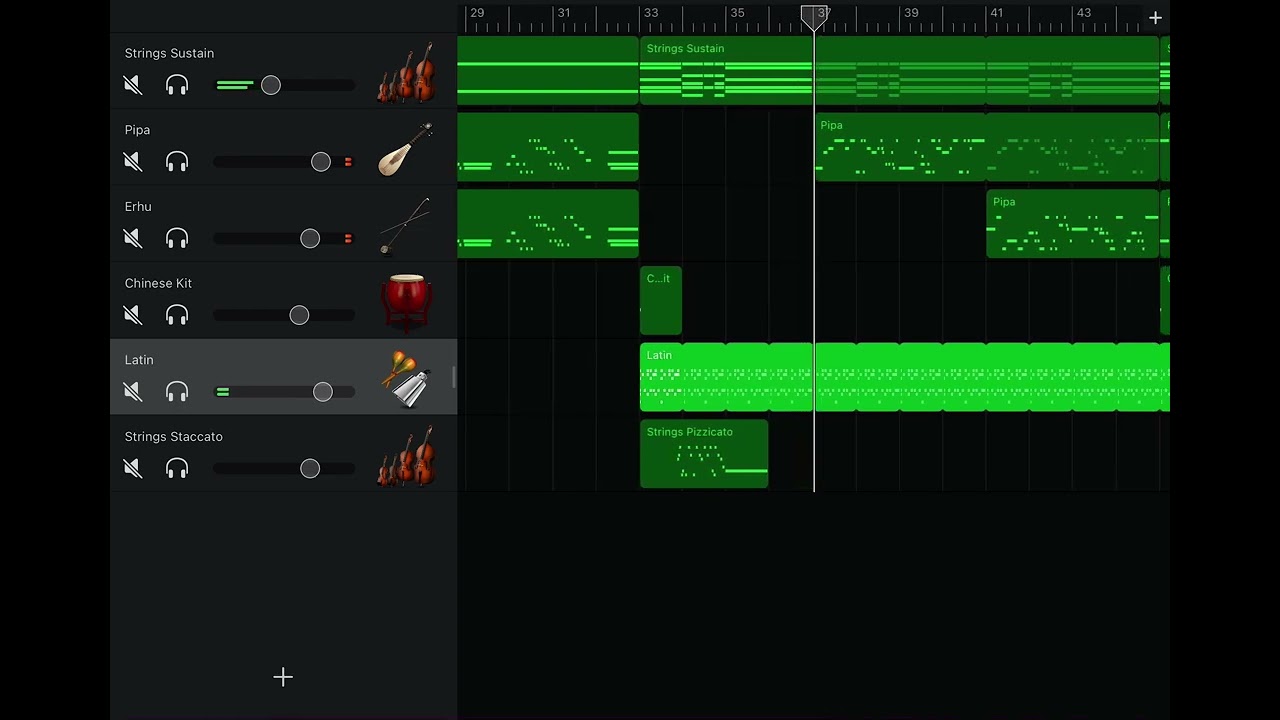
Task: Jump to bar 29 on the ruler
Action: point(477,13)
